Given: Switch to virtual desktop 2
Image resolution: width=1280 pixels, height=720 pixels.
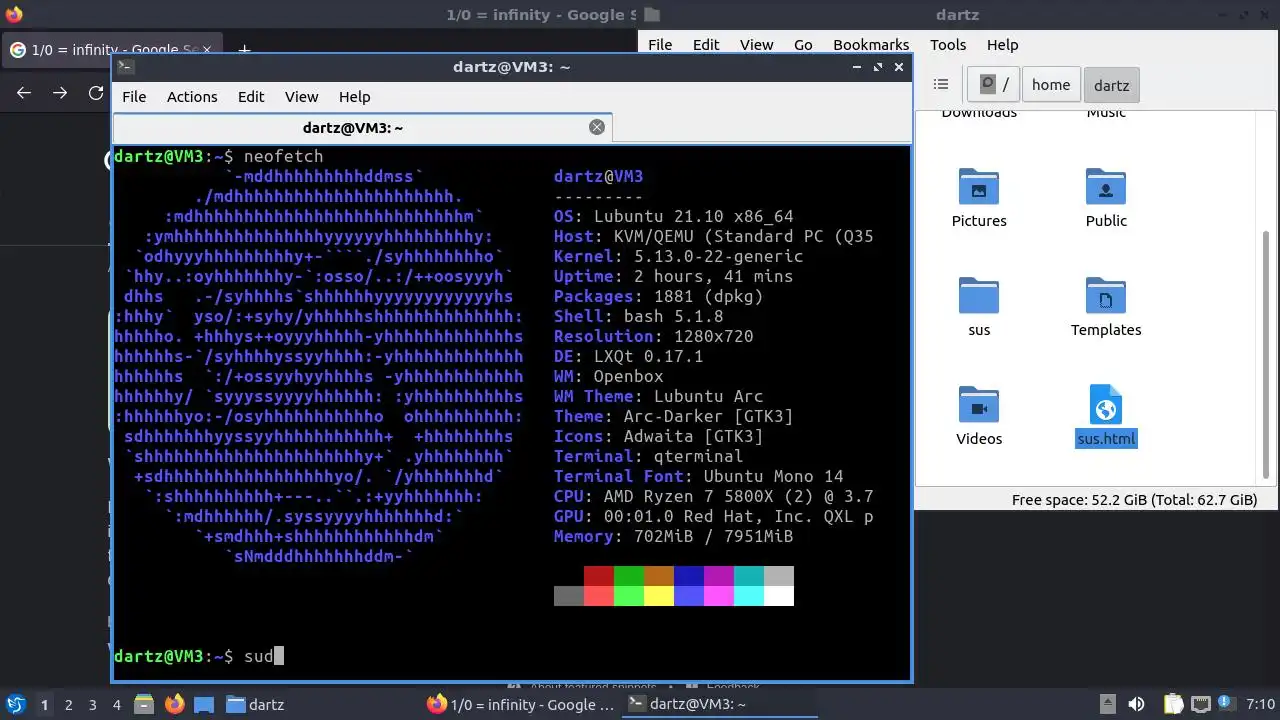Looking at the screenshot, I should [x=68, y=705].
